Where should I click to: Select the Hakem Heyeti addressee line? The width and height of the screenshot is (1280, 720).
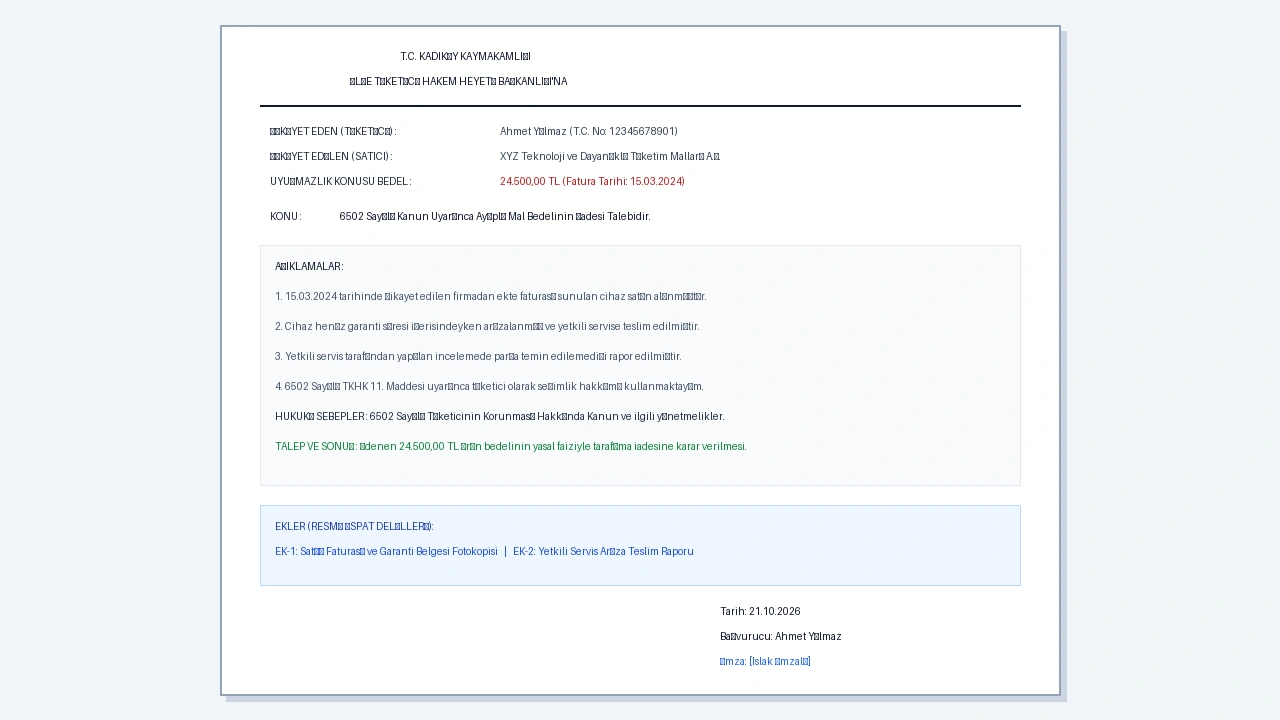click(458, 82)
